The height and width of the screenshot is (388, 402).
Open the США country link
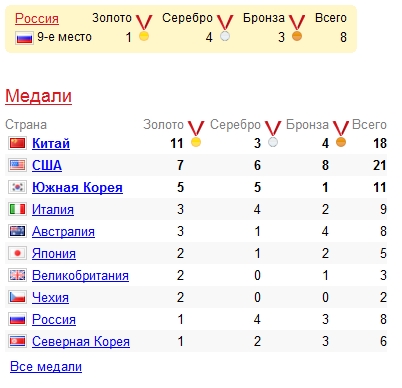(47, 165)
